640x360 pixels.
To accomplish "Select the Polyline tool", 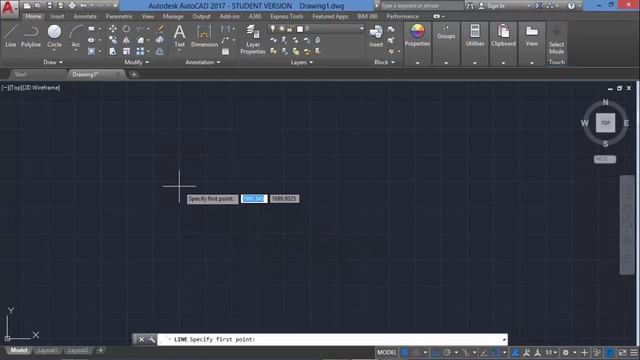I will (31, 36).
